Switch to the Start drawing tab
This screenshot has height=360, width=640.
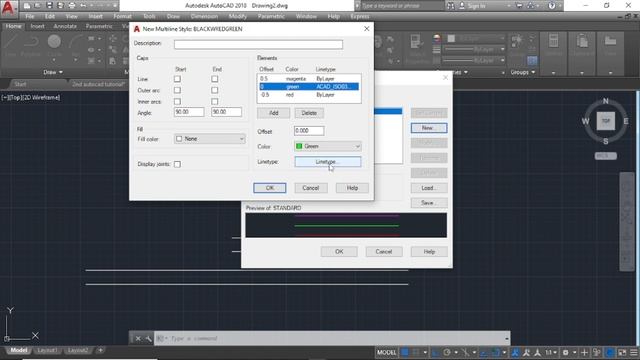pyautogui.click(x=20, y=84)
